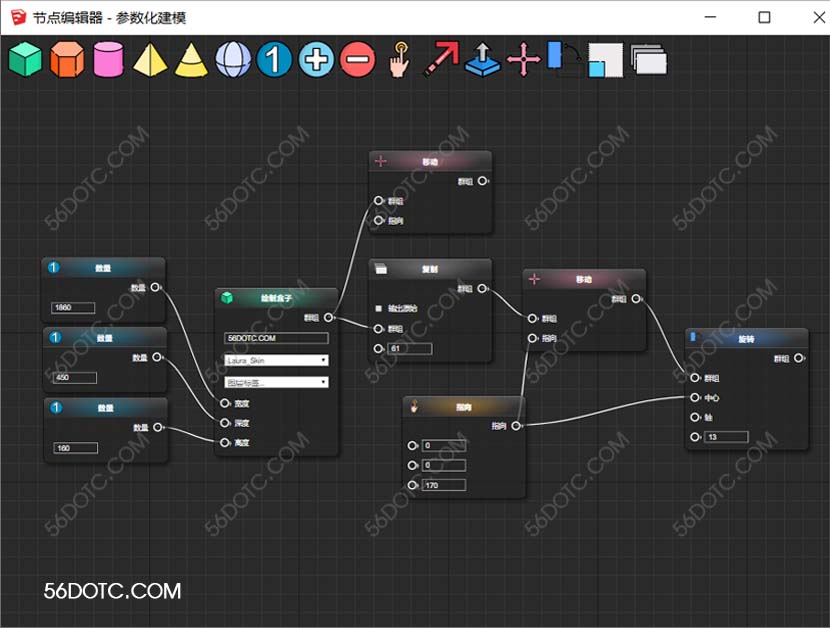The width and height of the screenshot is (830, 628).
Task: Click the pink four-arrow move icon
Action: (x=523, y=60)
